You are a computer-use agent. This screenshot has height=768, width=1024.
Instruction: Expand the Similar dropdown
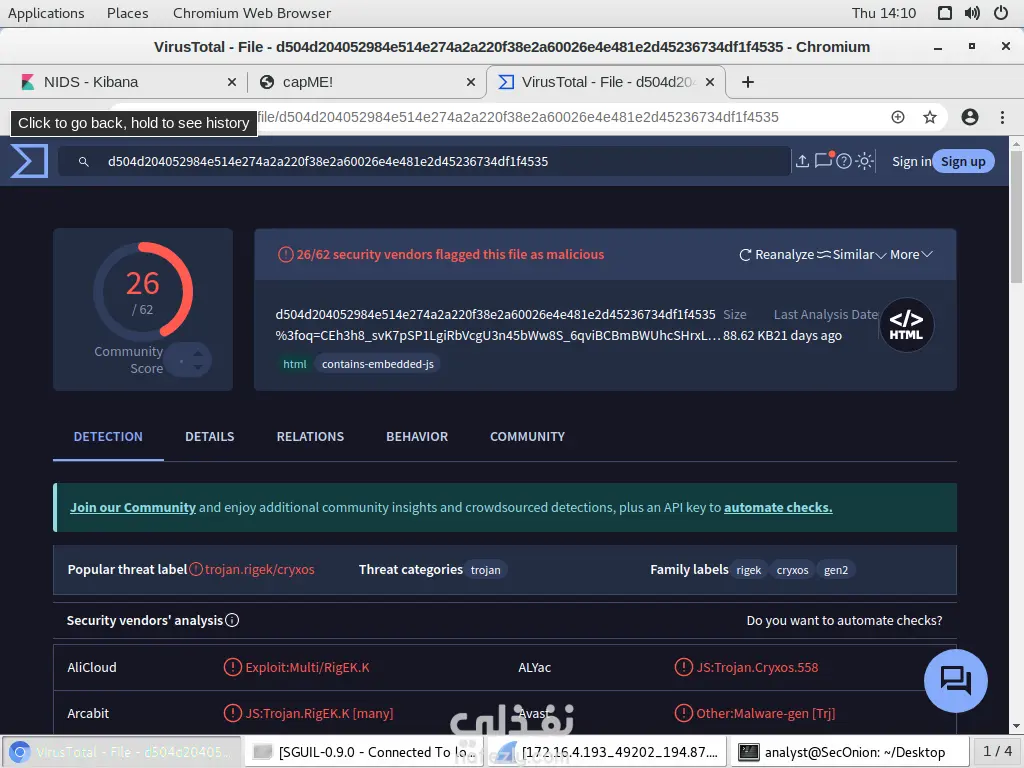point(852,255)
